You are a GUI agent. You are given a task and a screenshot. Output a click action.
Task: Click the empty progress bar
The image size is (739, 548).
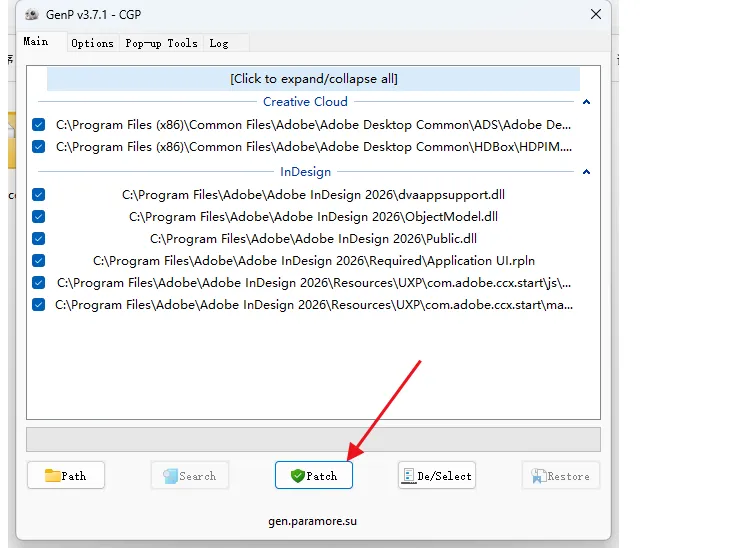tap(313, 439)
